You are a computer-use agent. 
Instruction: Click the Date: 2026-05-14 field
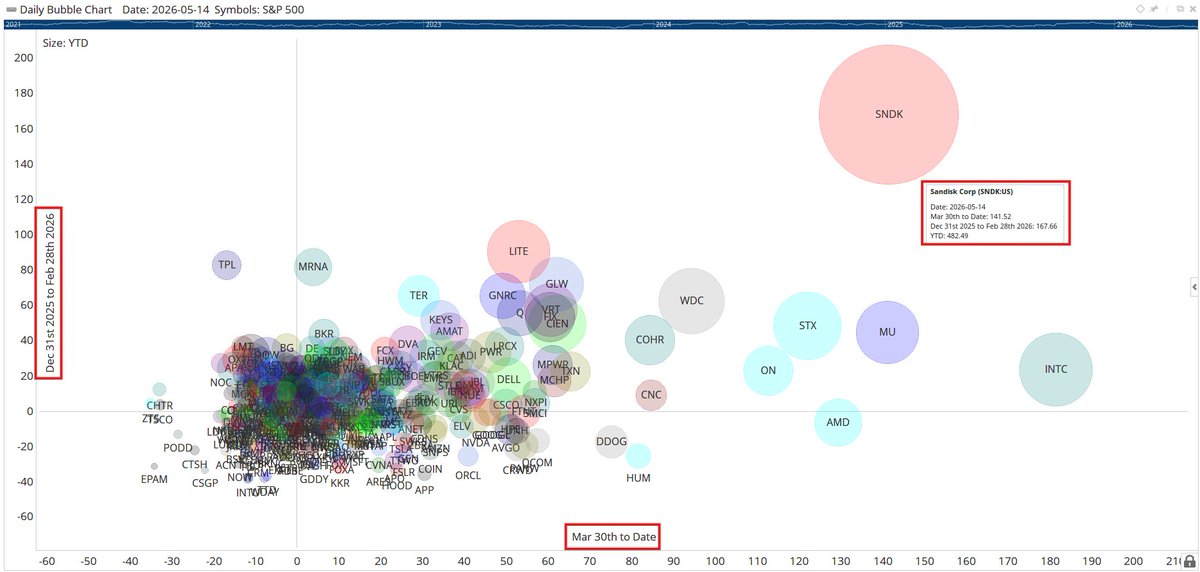[166, 9]
